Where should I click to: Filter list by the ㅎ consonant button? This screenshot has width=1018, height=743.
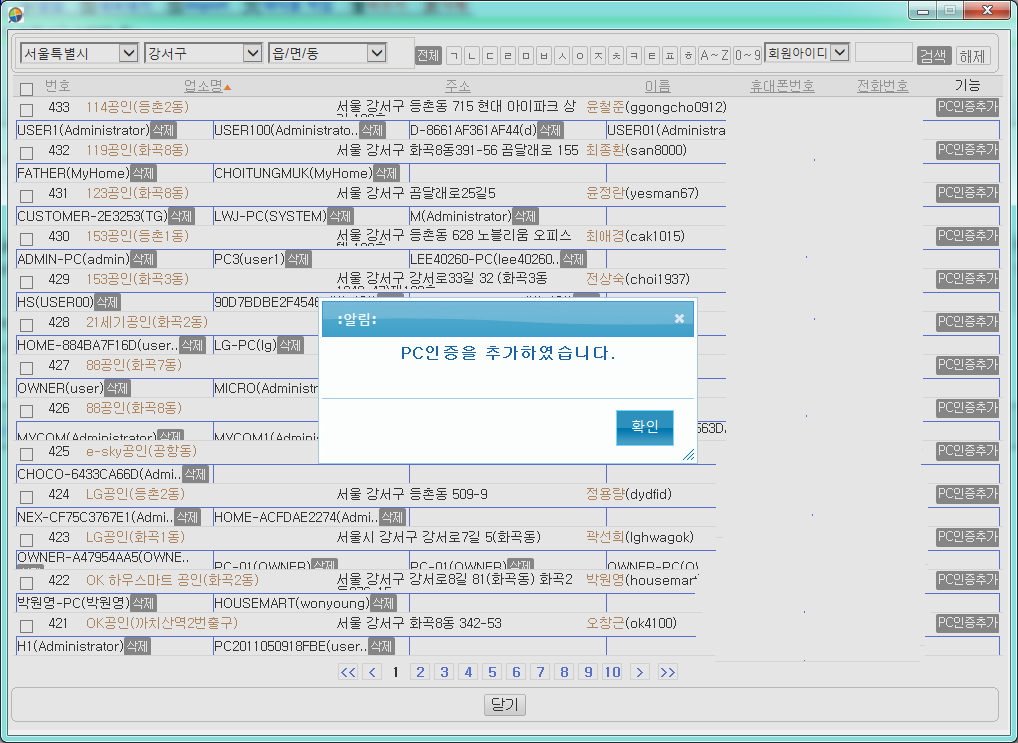tap(687, 55)
